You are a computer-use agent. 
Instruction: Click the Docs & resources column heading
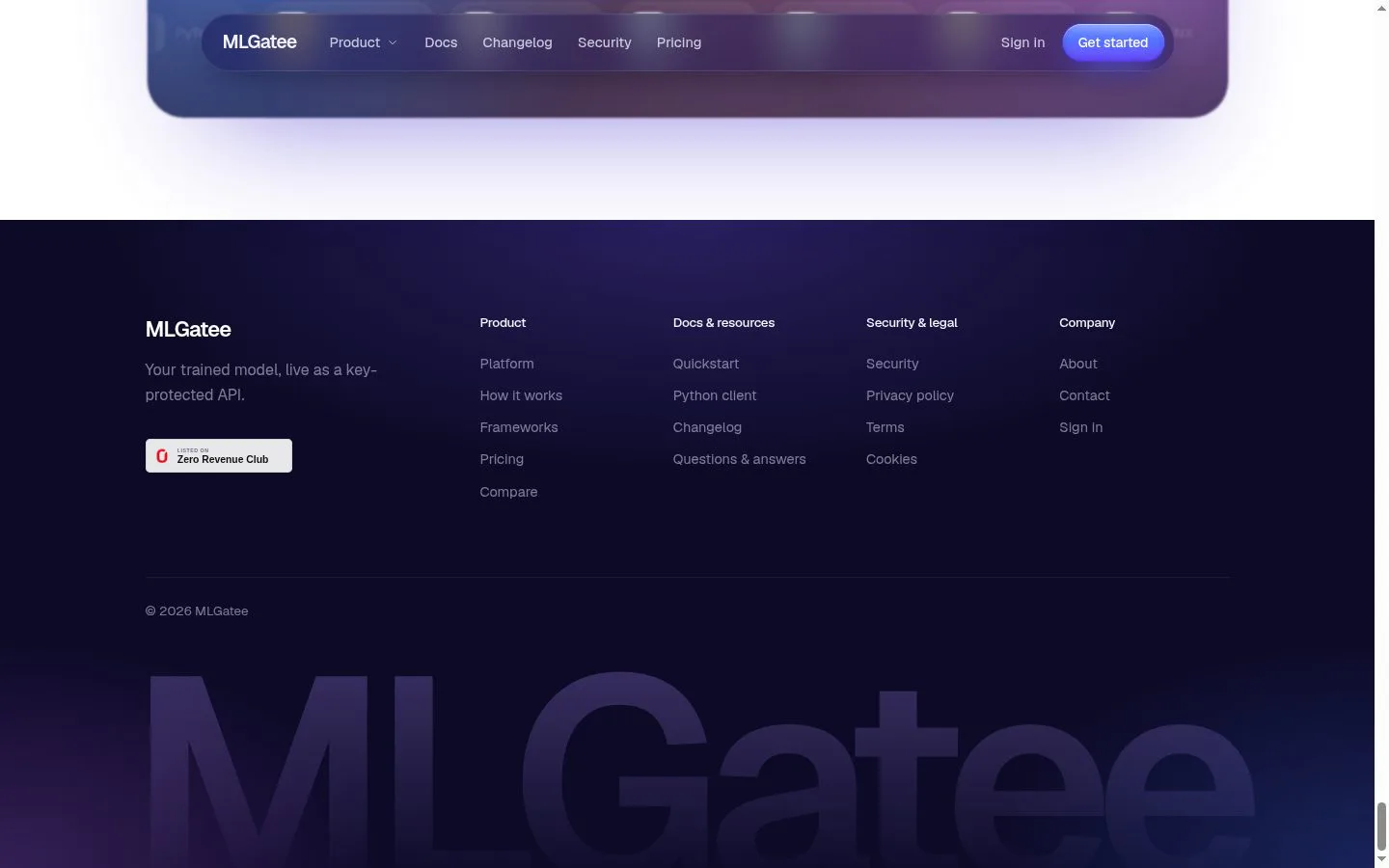[723, 323]
